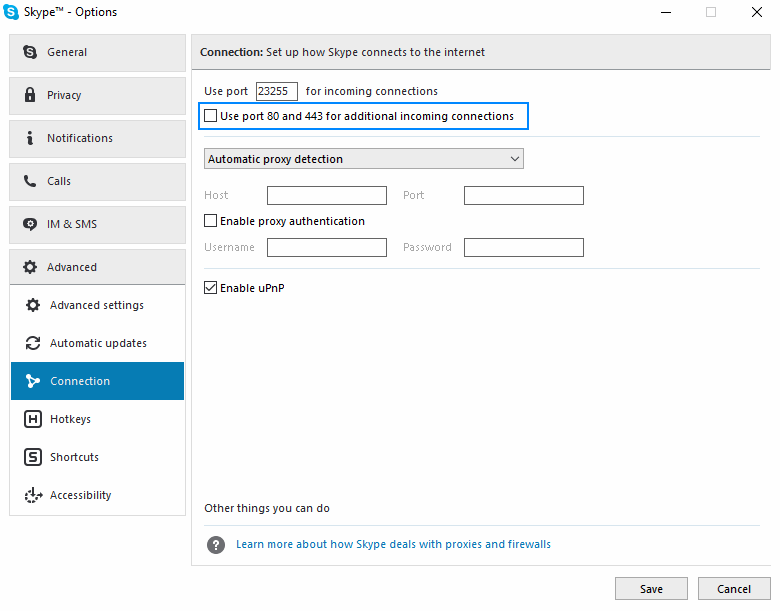
Task: Click the incoming connections port field
Action: point(277,91)
